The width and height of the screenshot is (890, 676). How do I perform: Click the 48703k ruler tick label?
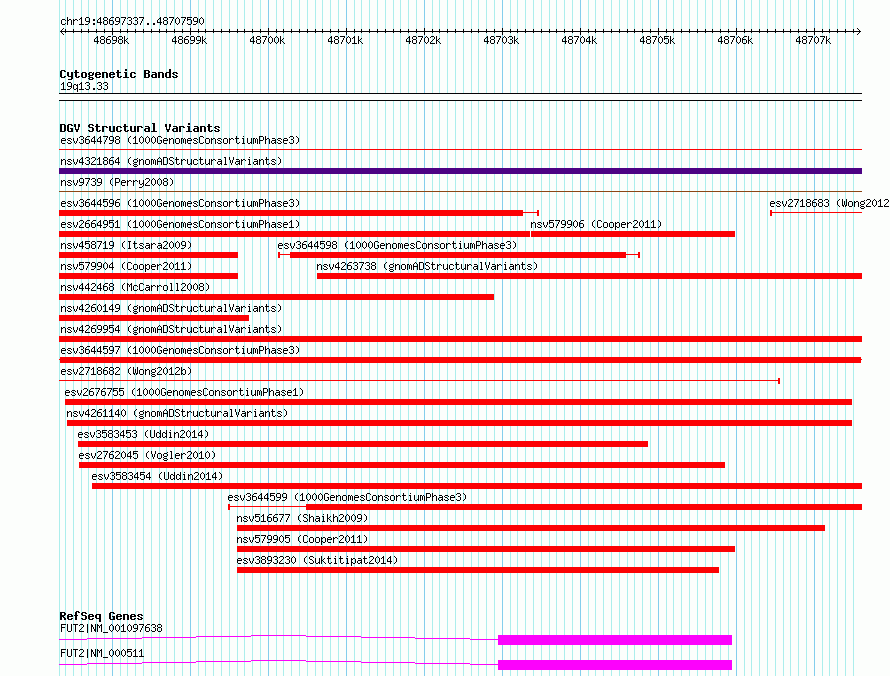coord(501,40)
